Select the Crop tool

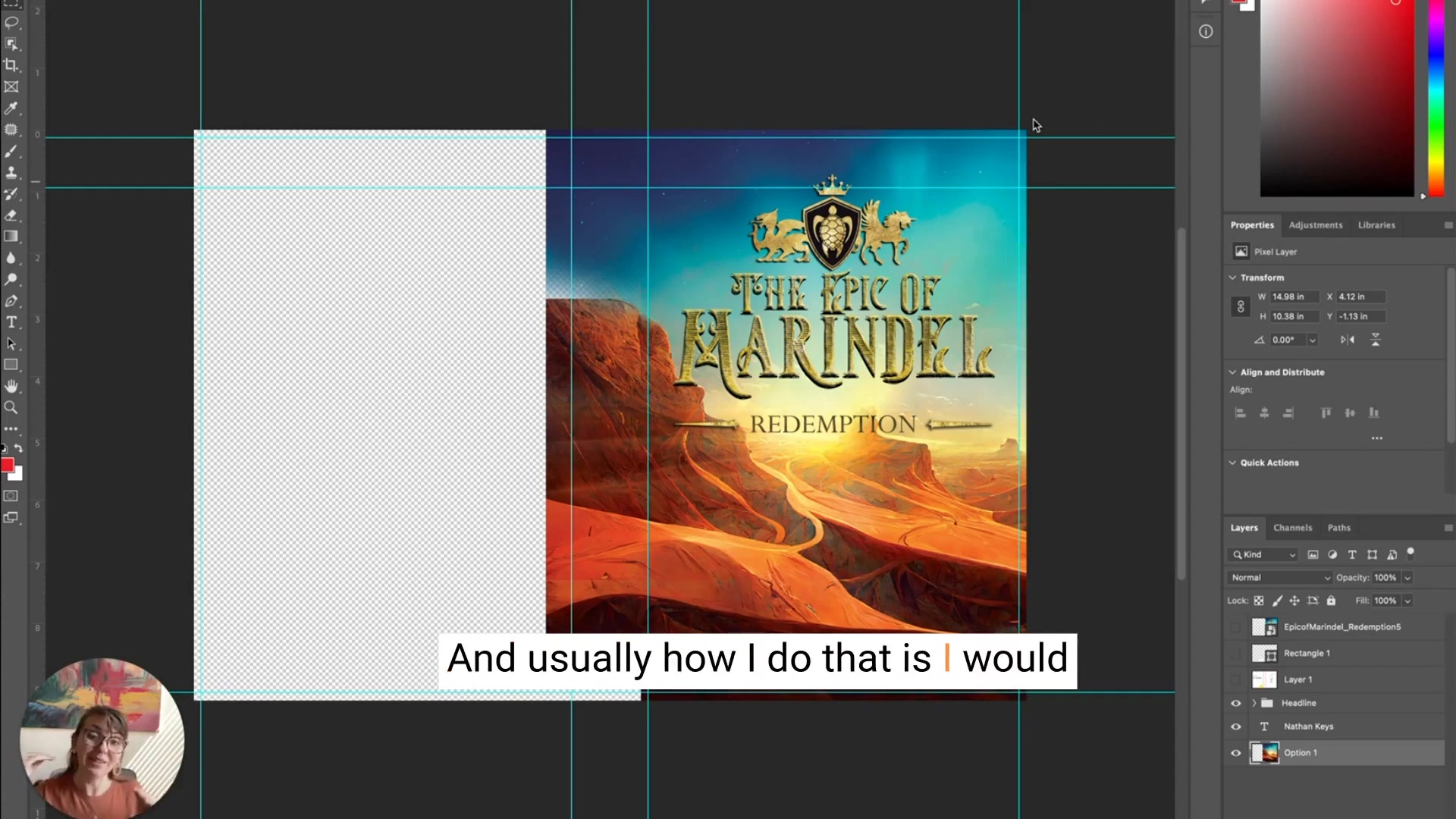(x=11, y=65)
